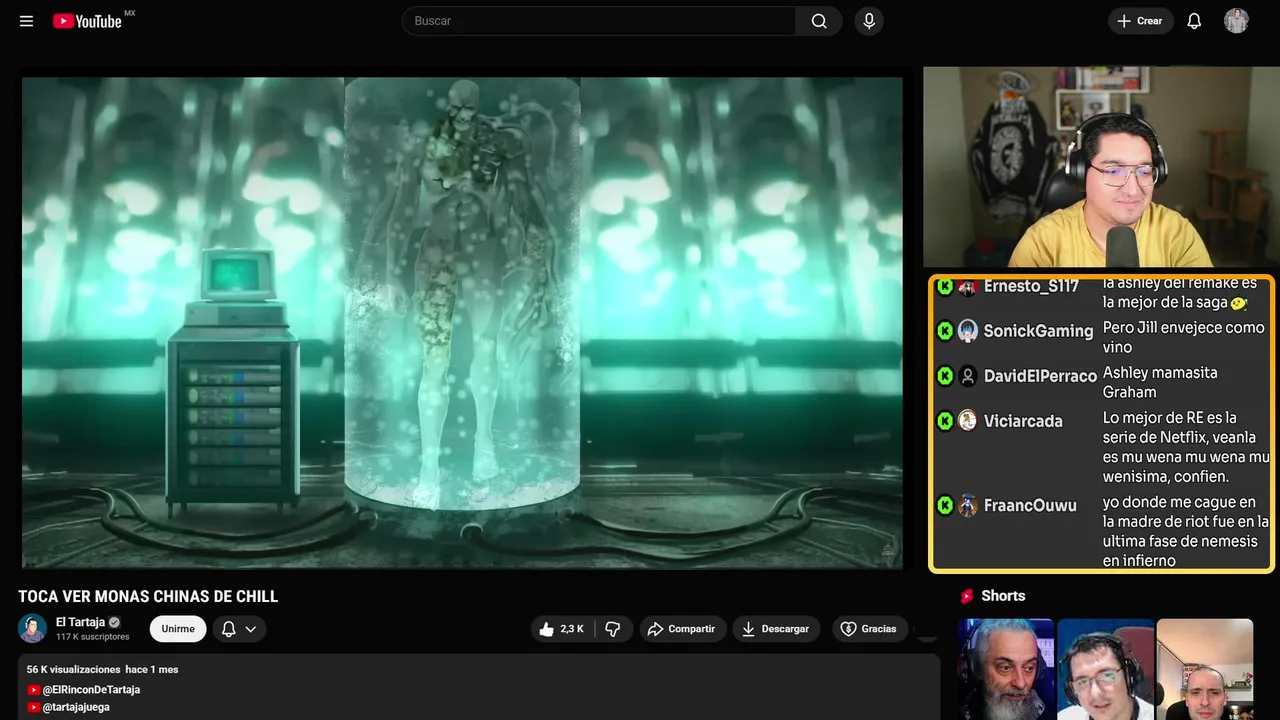Dislike the video with thumbs down
This screenshot has width=1280, height=720.
click(612, 629)
